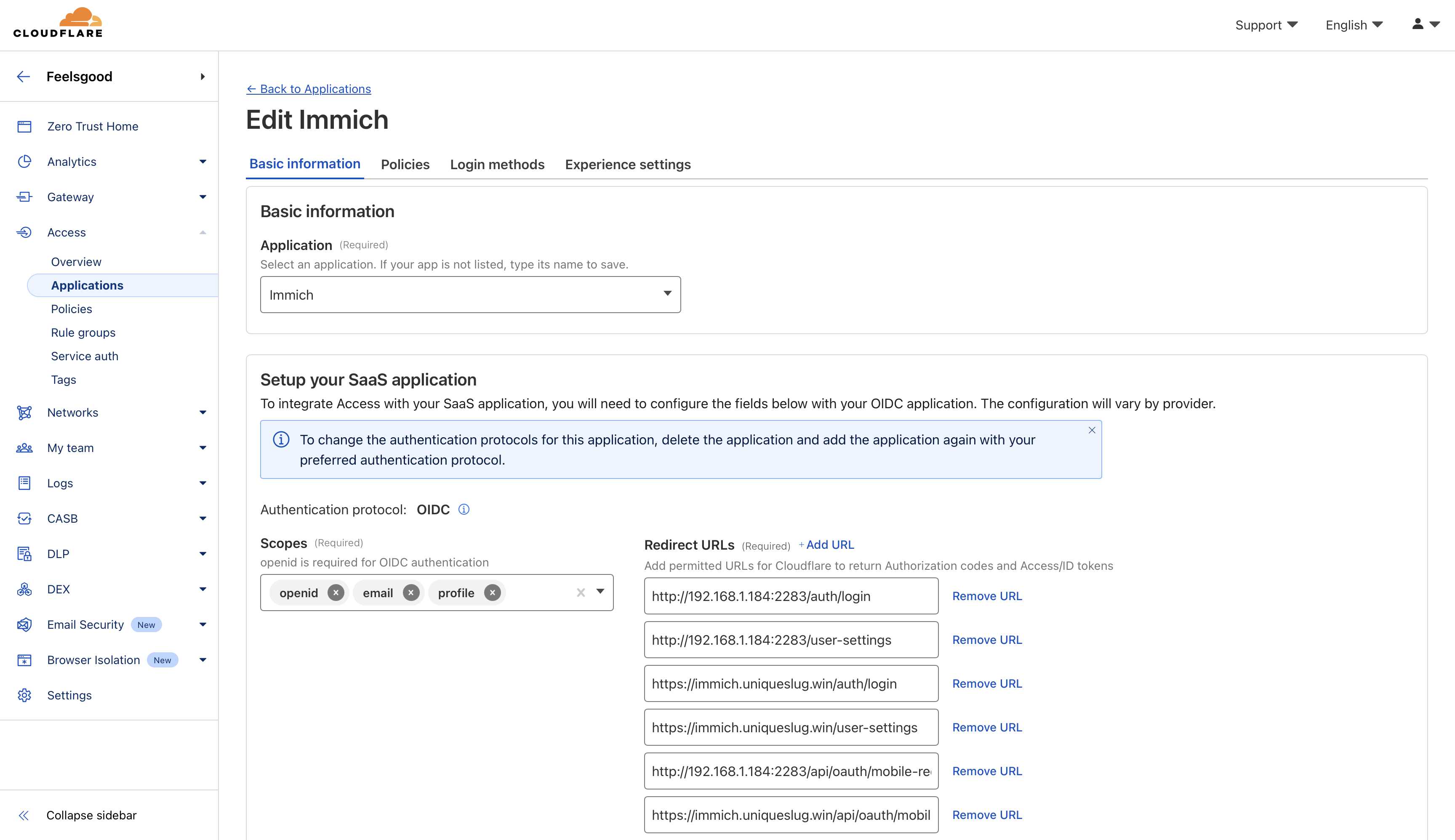Select Applications in the sidebar
This screenshot has height=840, width=1455.
pyautogui.click(x=123, y=286)
